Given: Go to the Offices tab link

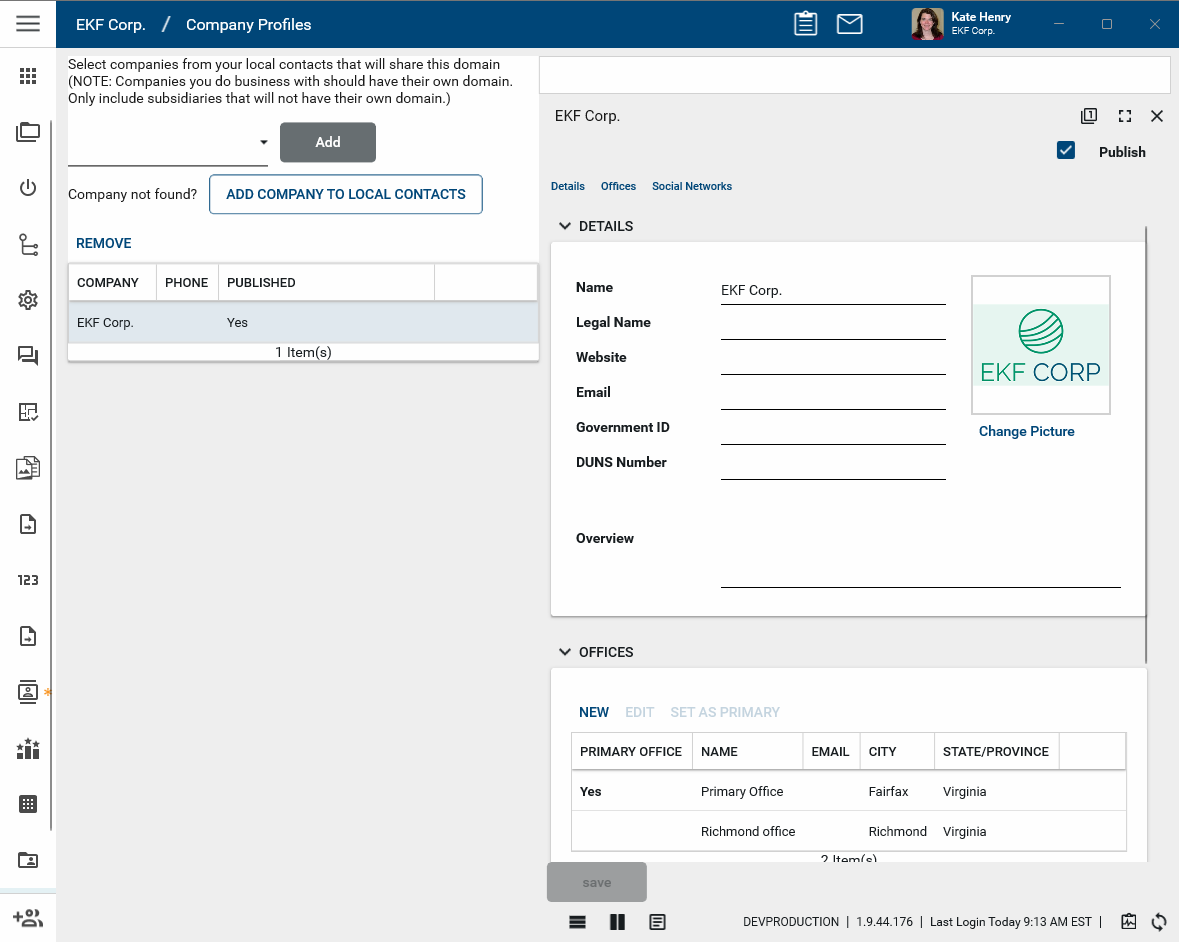Looking at the screenshot, I should [x=618, y=186].
